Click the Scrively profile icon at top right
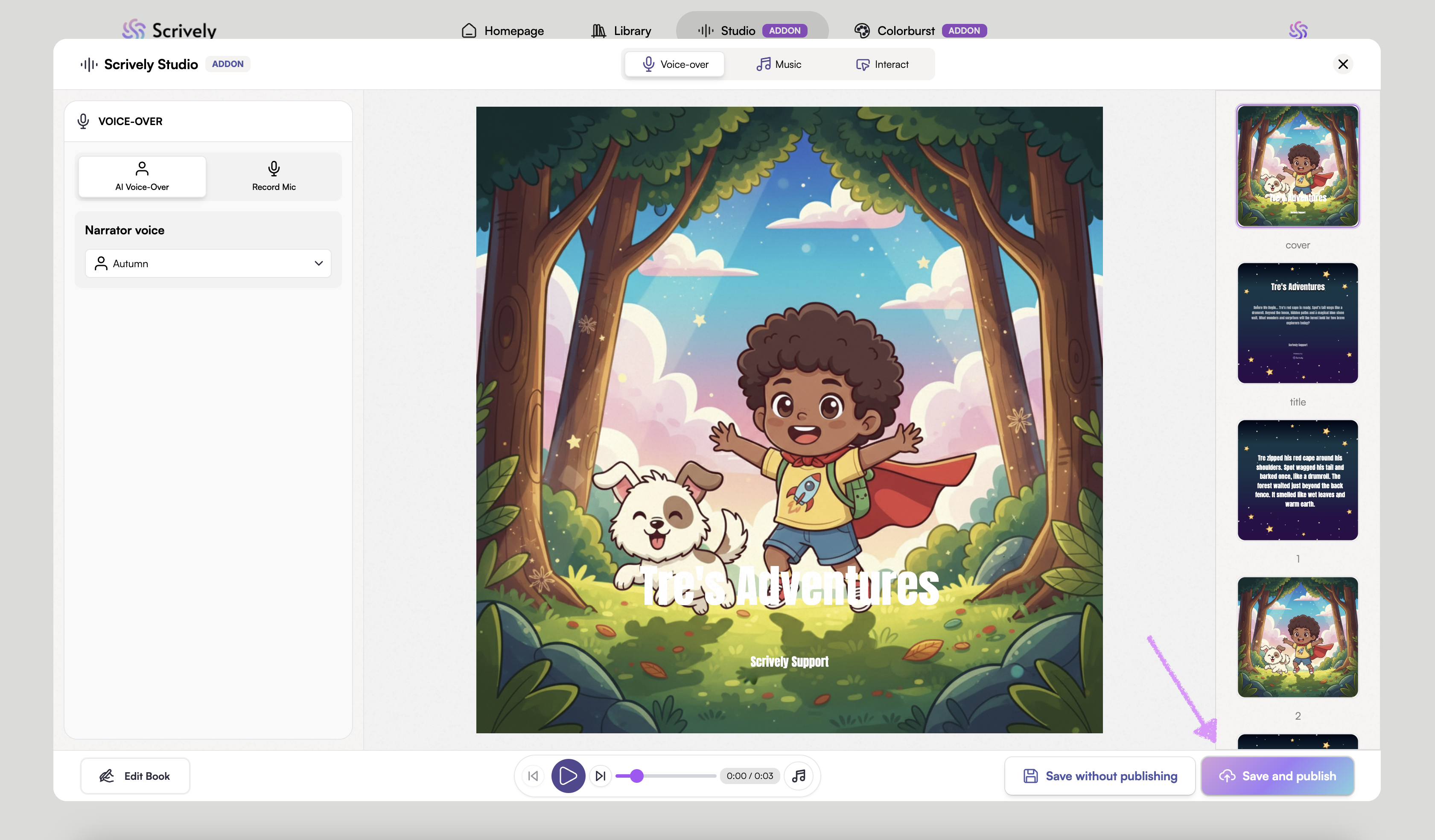This screenshot has width=1435, height=840. click(x=1298, y=29)
